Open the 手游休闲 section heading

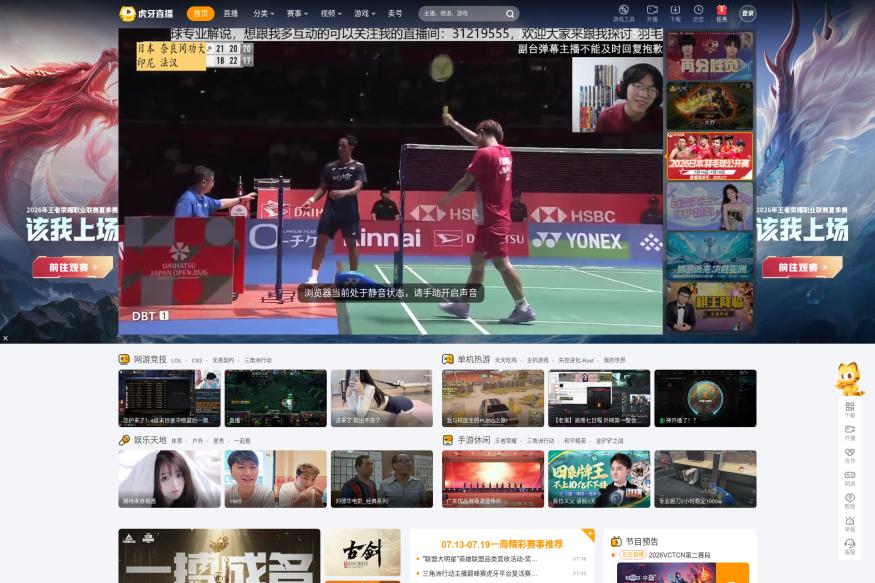point(474,440)
